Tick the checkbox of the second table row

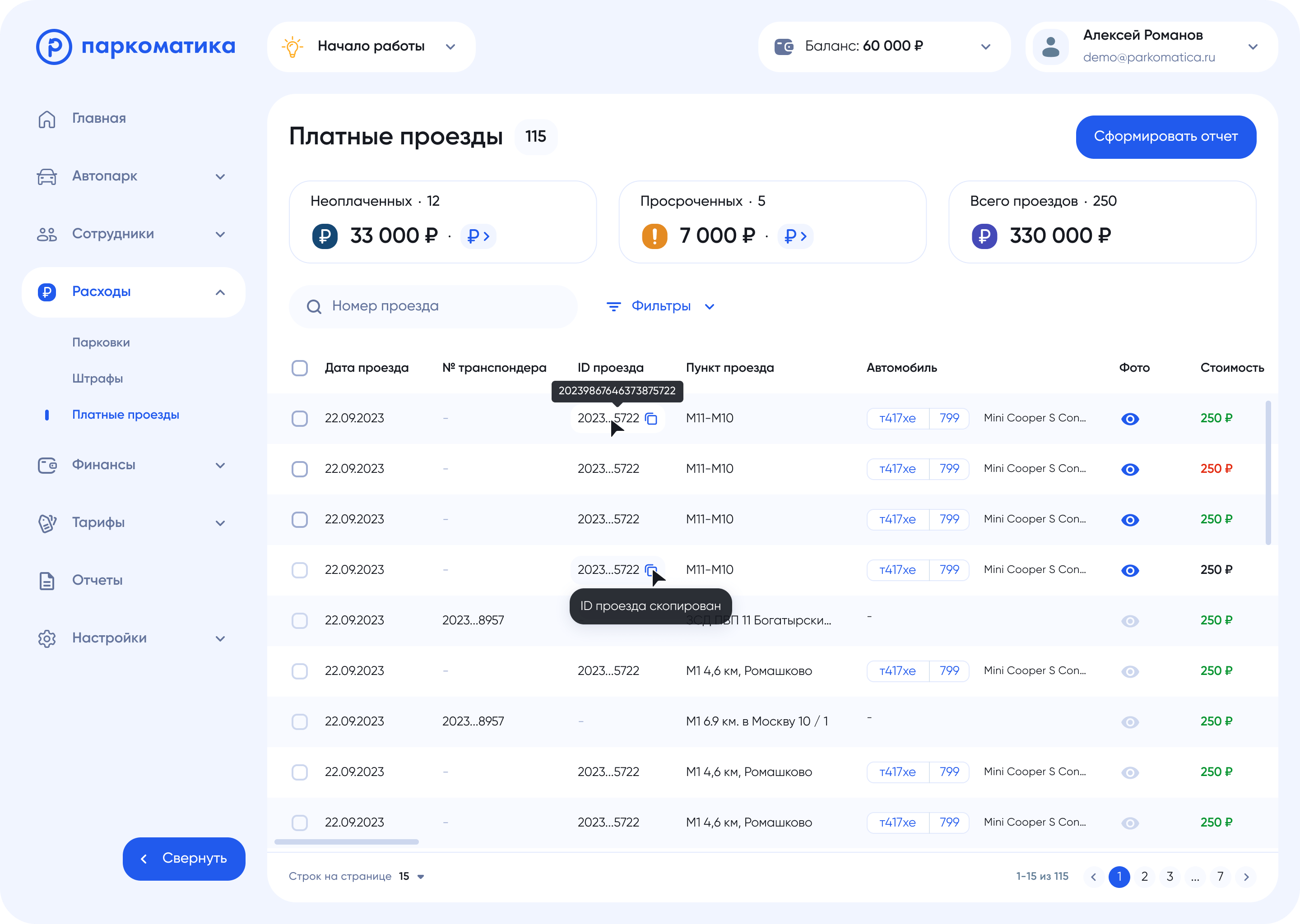point(299,469)
